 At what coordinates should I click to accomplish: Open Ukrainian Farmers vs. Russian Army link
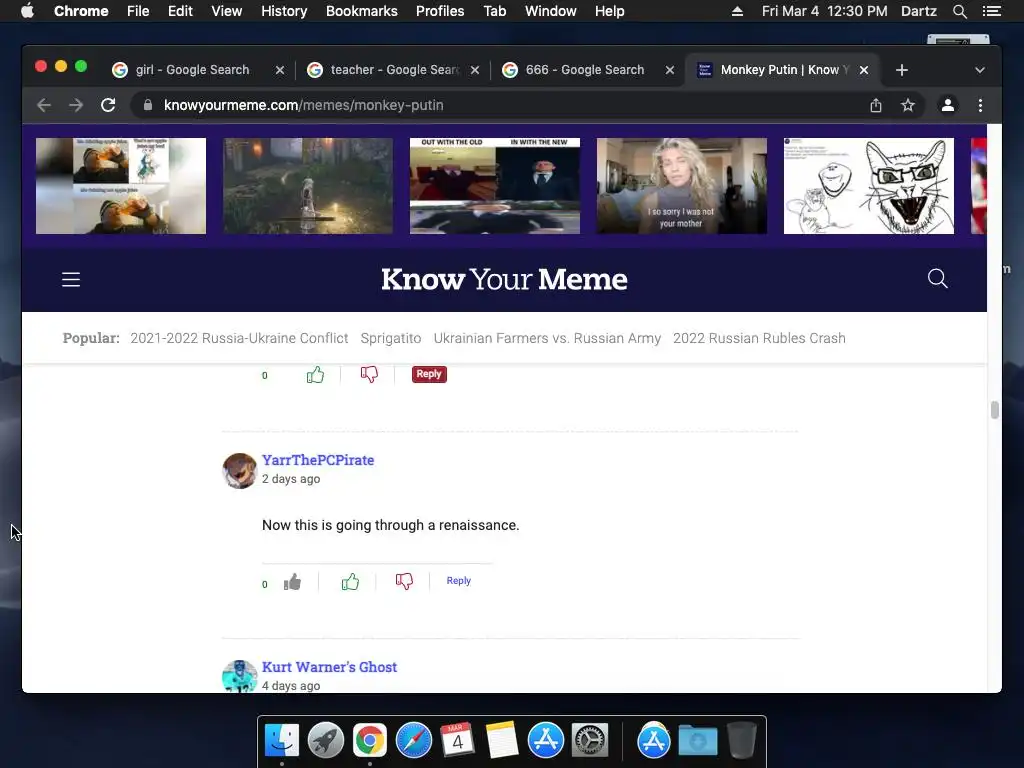pyautogui.click(x=547, y=338)
